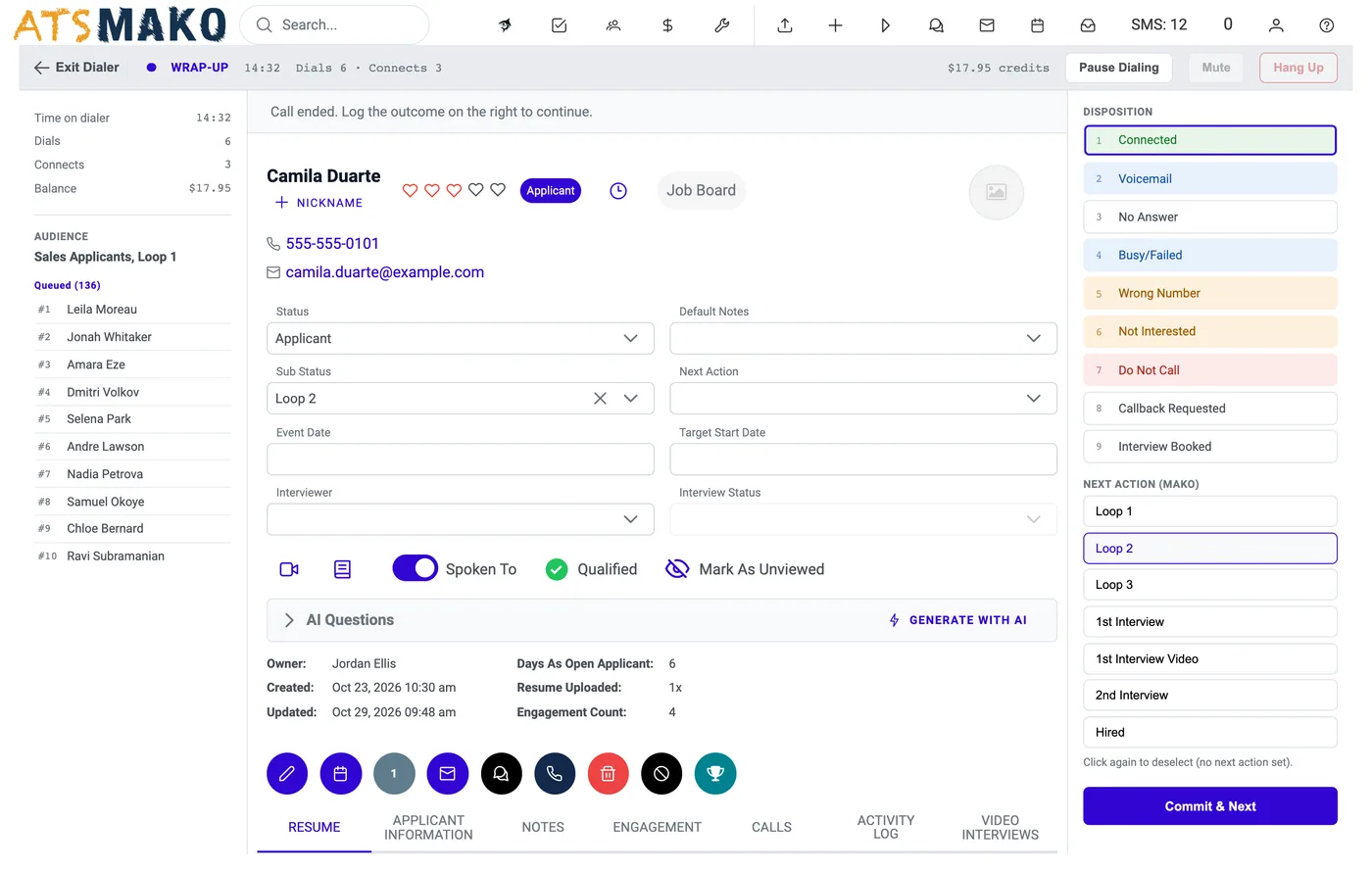The image size is (1372, 869).
Task: Click the play triangle icon in top bar
Action: 885,25
